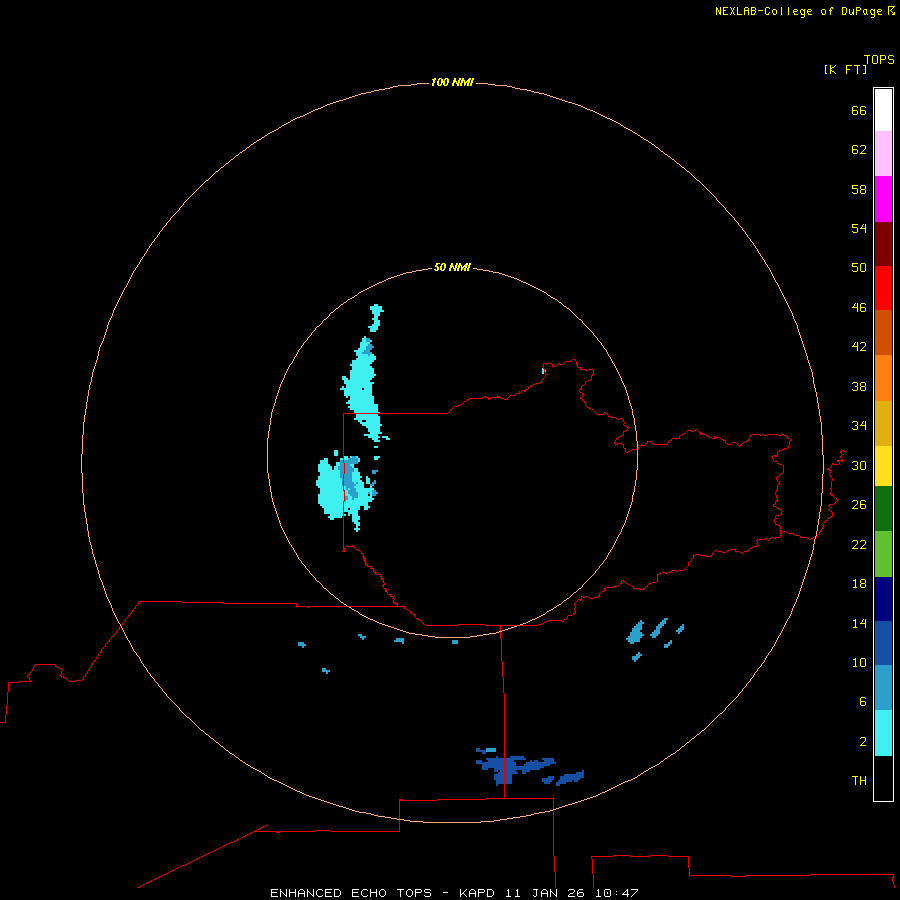Click the legend label 66
Screen dimensions: 900x900
point(859,110)
